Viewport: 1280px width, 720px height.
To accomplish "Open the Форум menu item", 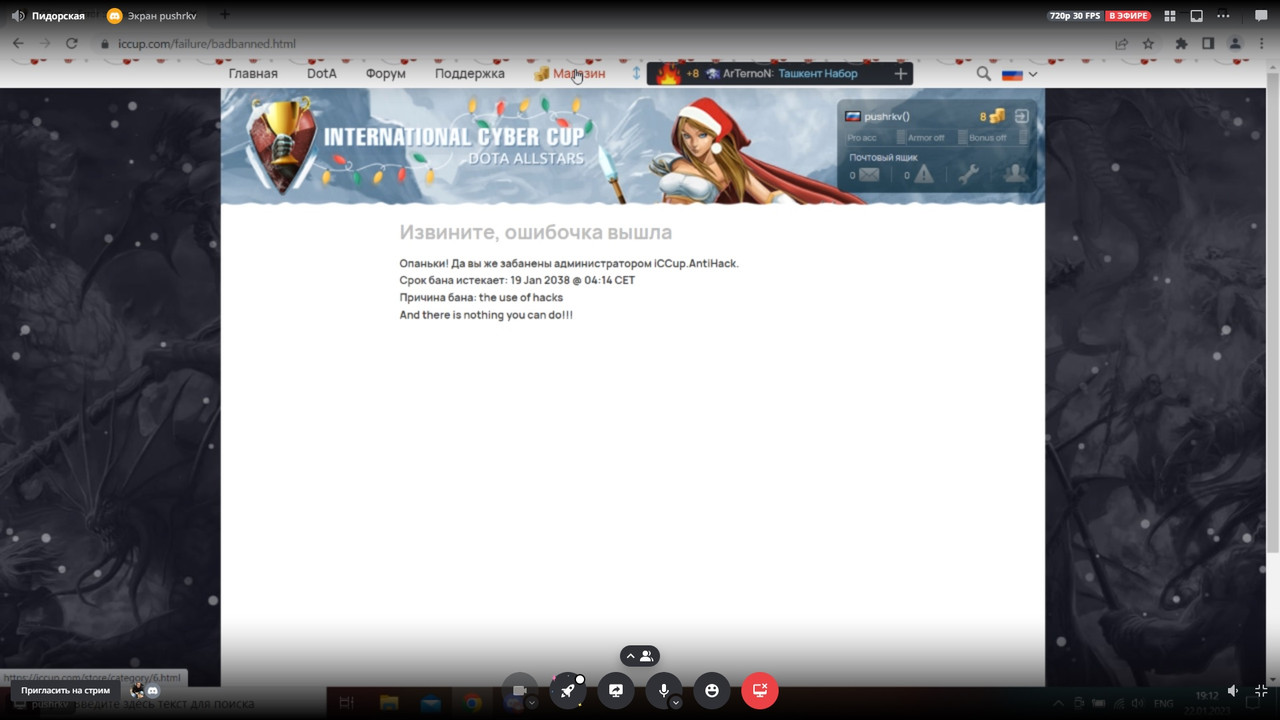I will click(386, 74).
